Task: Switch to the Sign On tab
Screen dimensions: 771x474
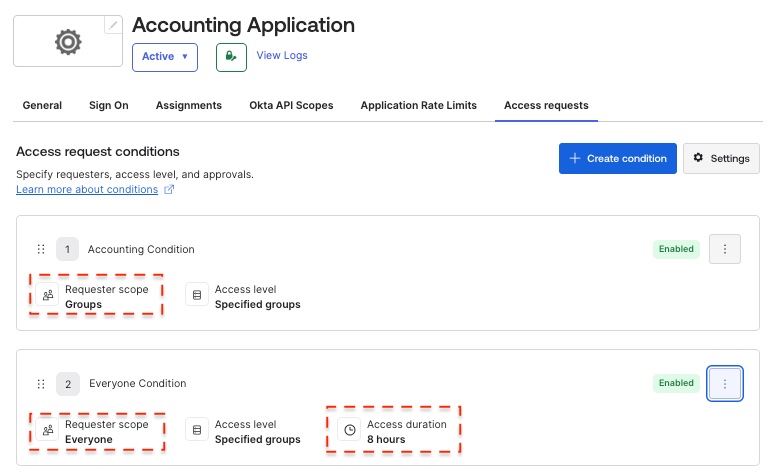Action: 108,105
